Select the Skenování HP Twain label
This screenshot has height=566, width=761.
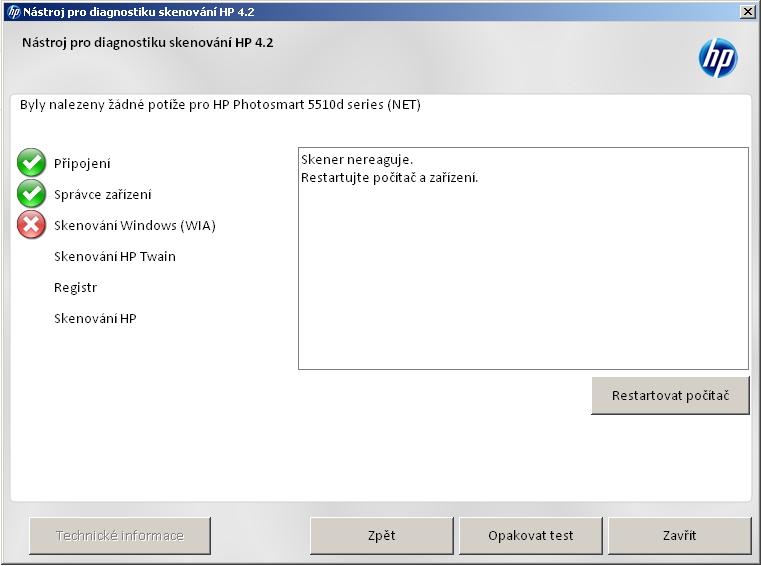coord(115,256)
